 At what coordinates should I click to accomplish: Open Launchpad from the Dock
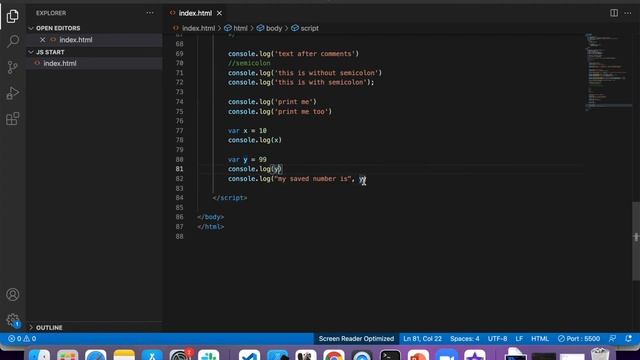click(68, 355)
